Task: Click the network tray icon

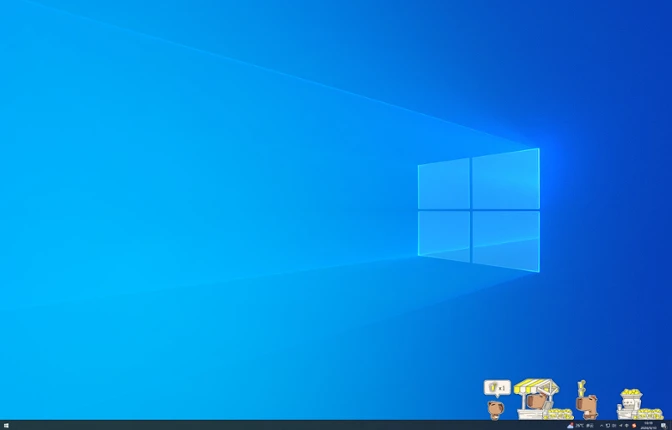Action: [627, 425]
